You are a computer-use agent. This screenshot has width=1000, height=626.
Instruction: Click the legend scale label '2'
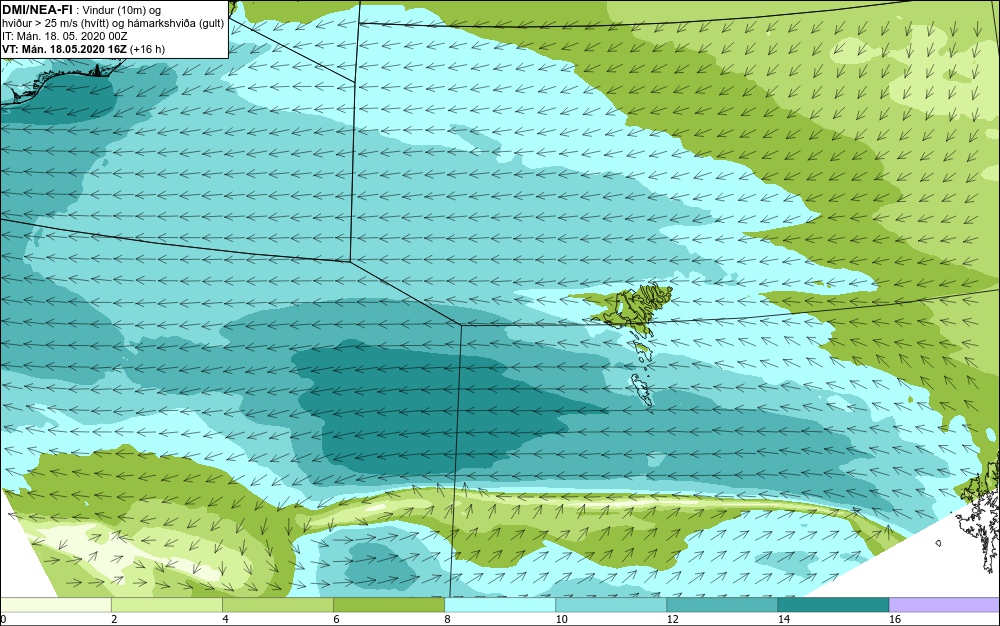point(114,619)
